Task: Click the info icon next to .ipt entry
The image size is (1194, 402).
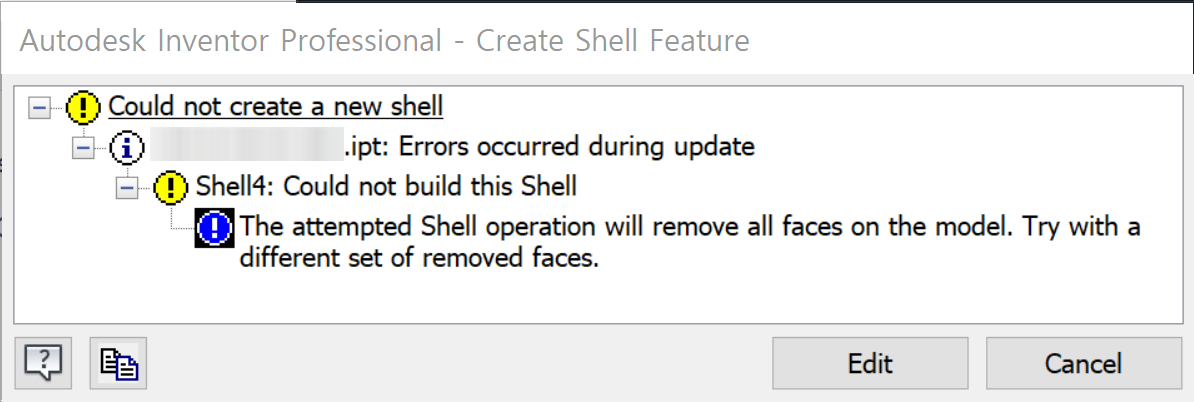Action: click(x=128, y=147)
